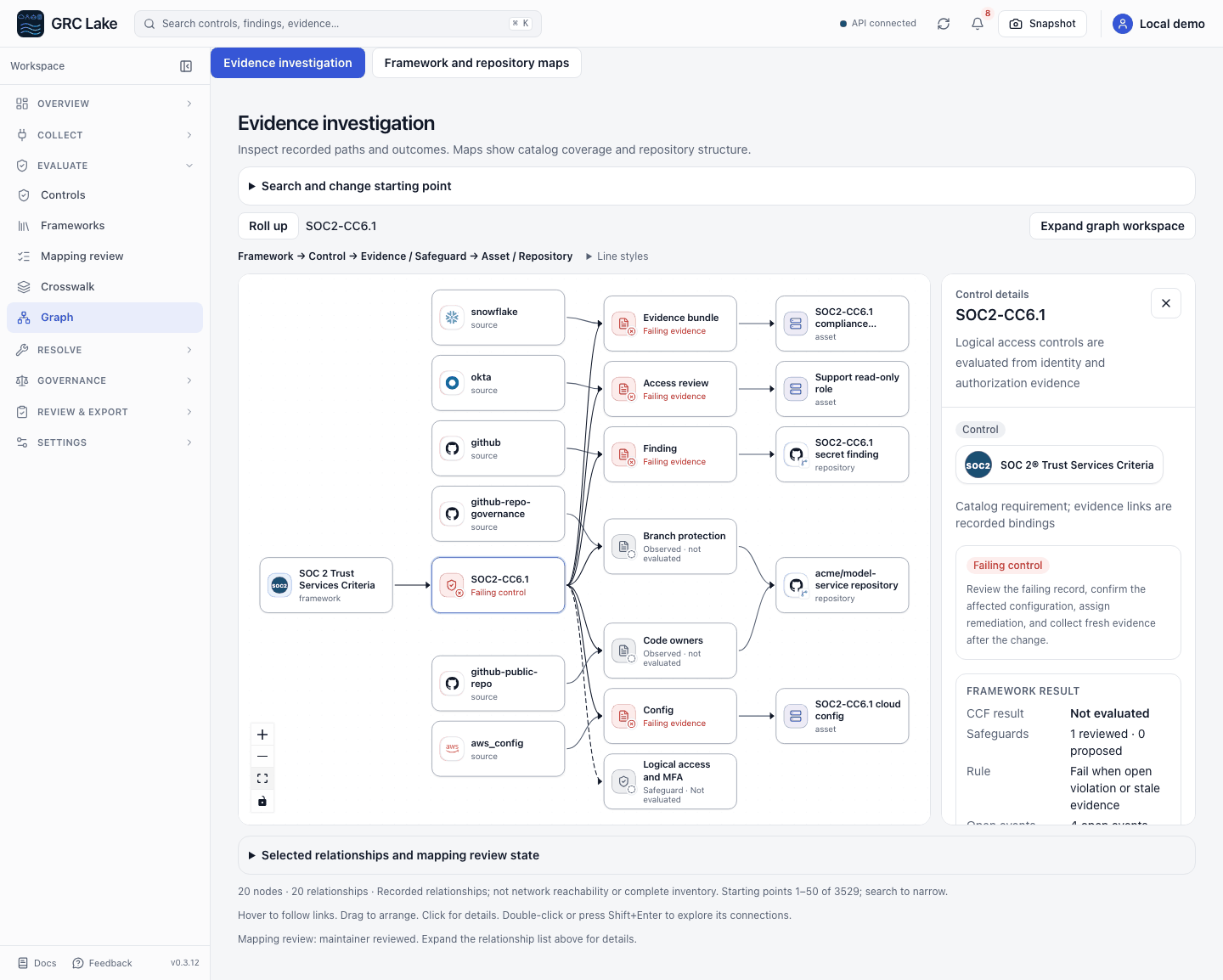Screen dimensions: 1223x980
Task: Click the refresh sync icon in header
Action: (944, 24)
